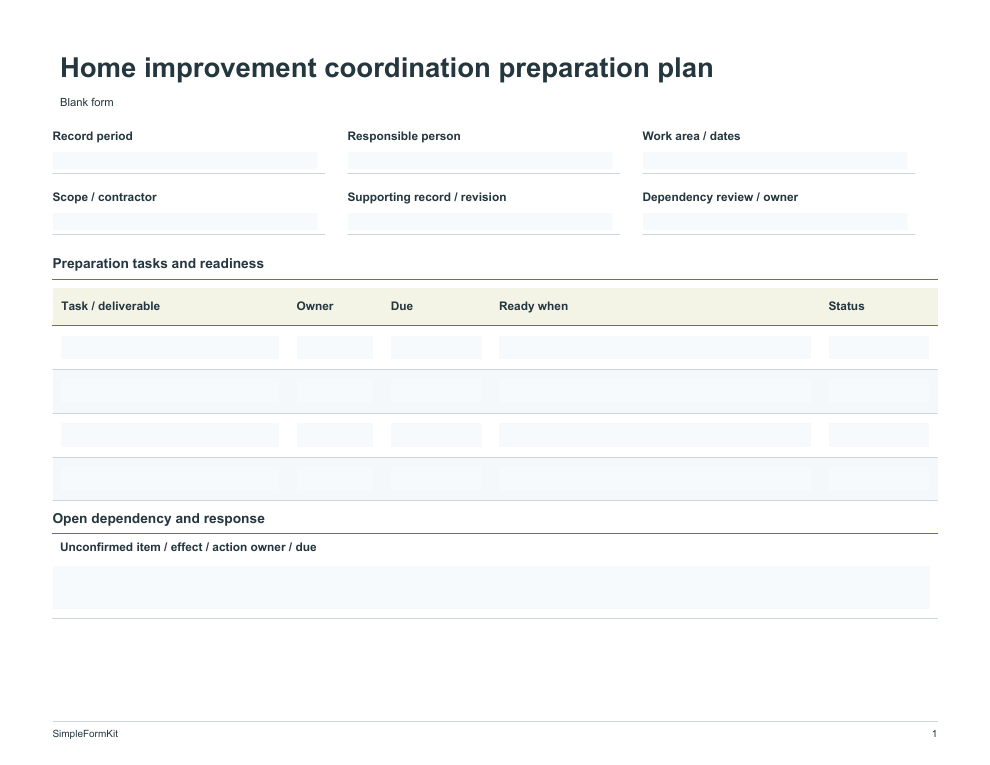Viewport: 990px width, 765px height.
Task: Click first row Status cell
Action: click(878, 347)
